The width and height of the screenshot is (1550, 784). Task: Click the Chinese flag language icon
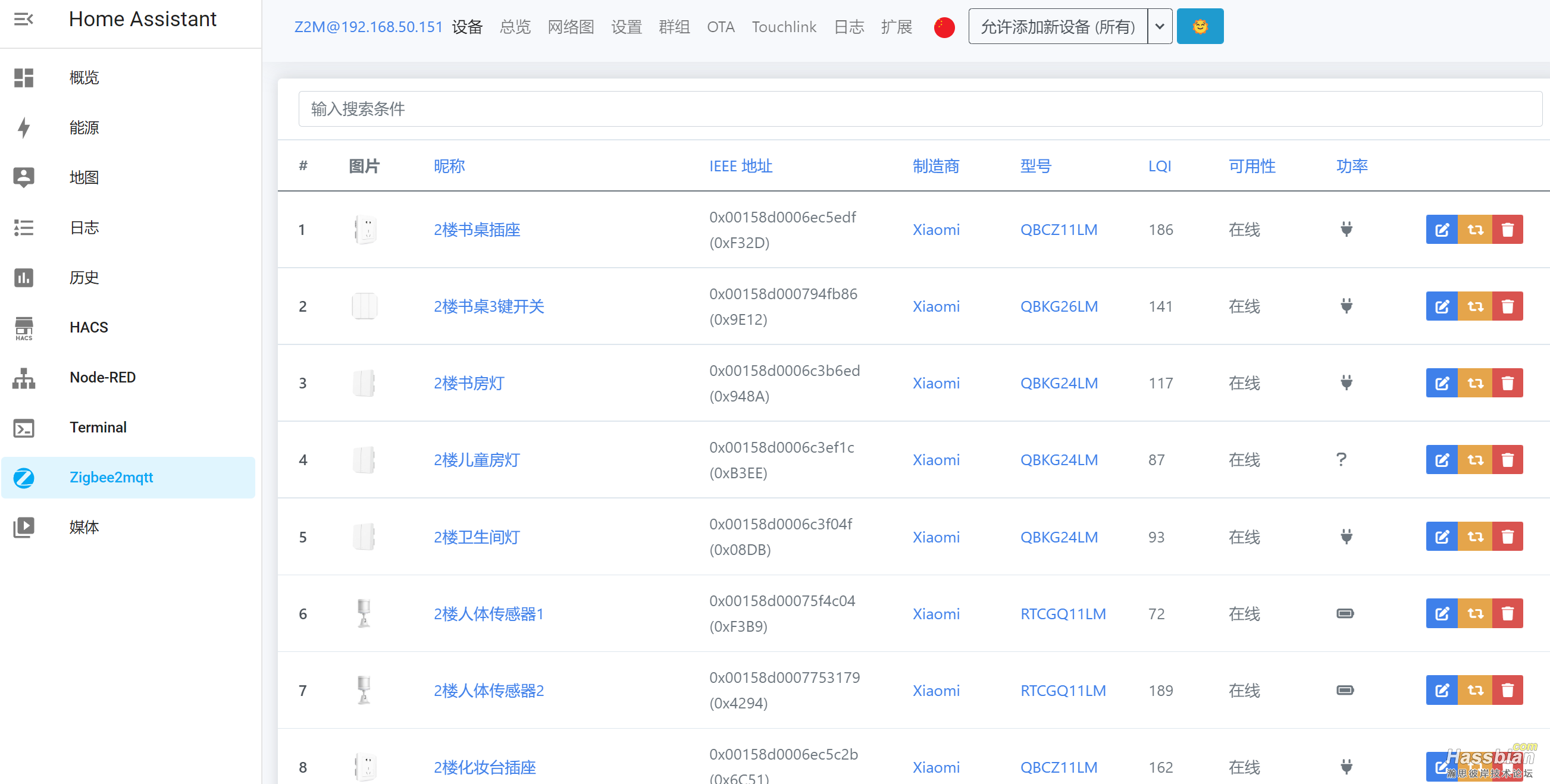click(x=944, y=27)
